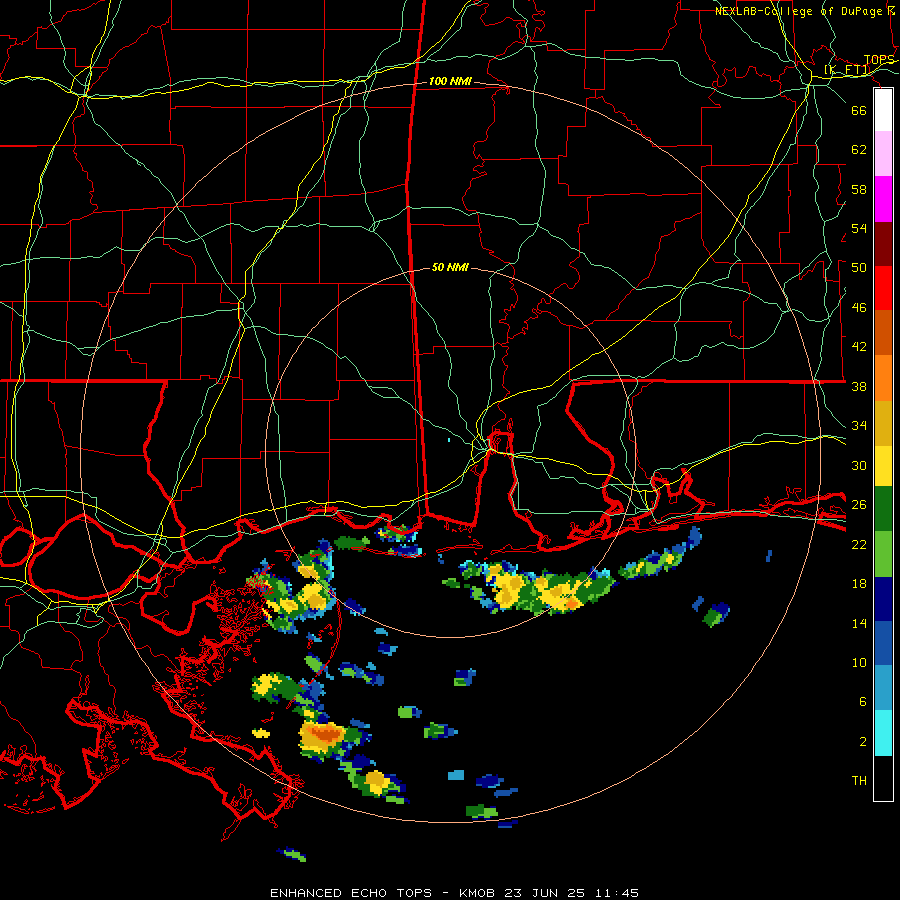Click the legend value '34'
Image resolution: width=900 pixels, height=900 pixels.
click(x=859, y=425)
